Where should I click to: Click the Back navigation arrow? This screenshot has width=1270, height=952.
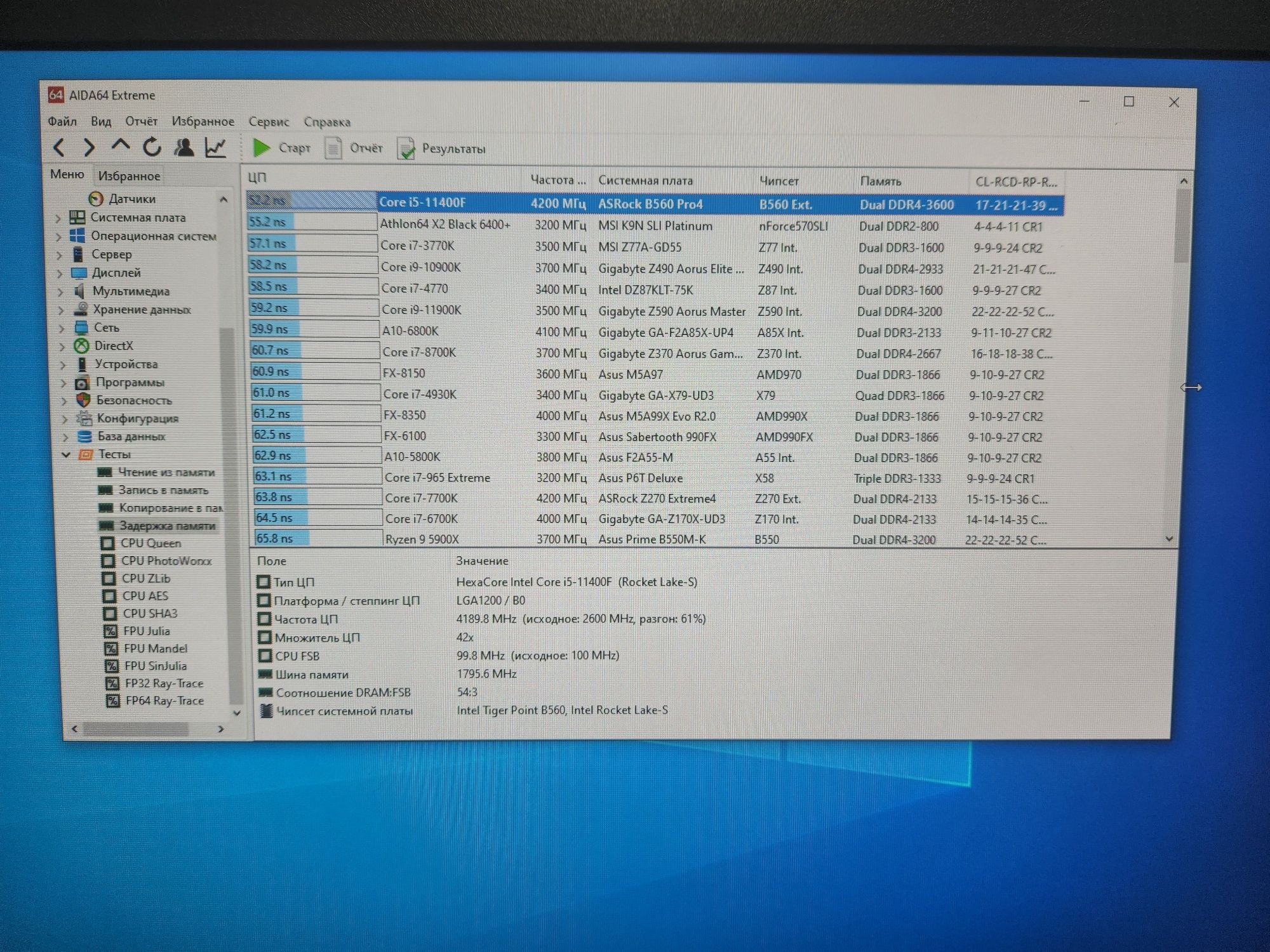coord(59,147)
